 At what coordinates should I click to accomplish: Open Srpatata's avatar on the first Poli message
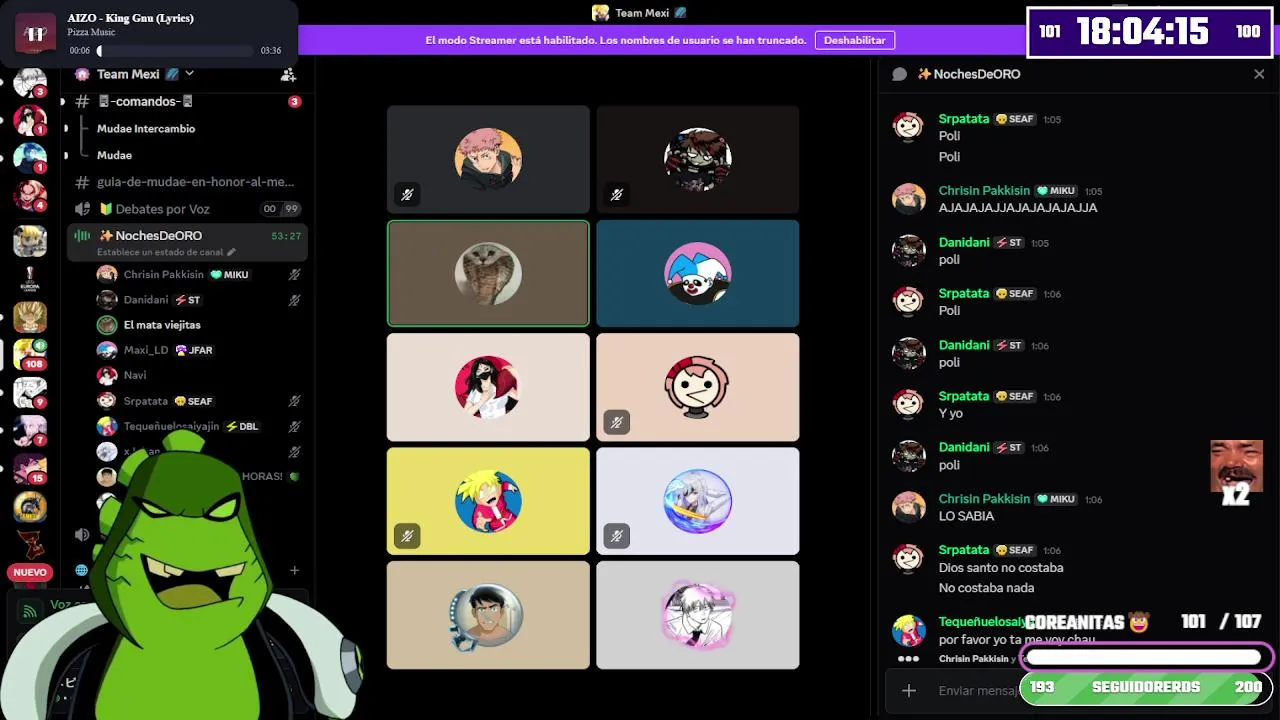coord(908,126)
